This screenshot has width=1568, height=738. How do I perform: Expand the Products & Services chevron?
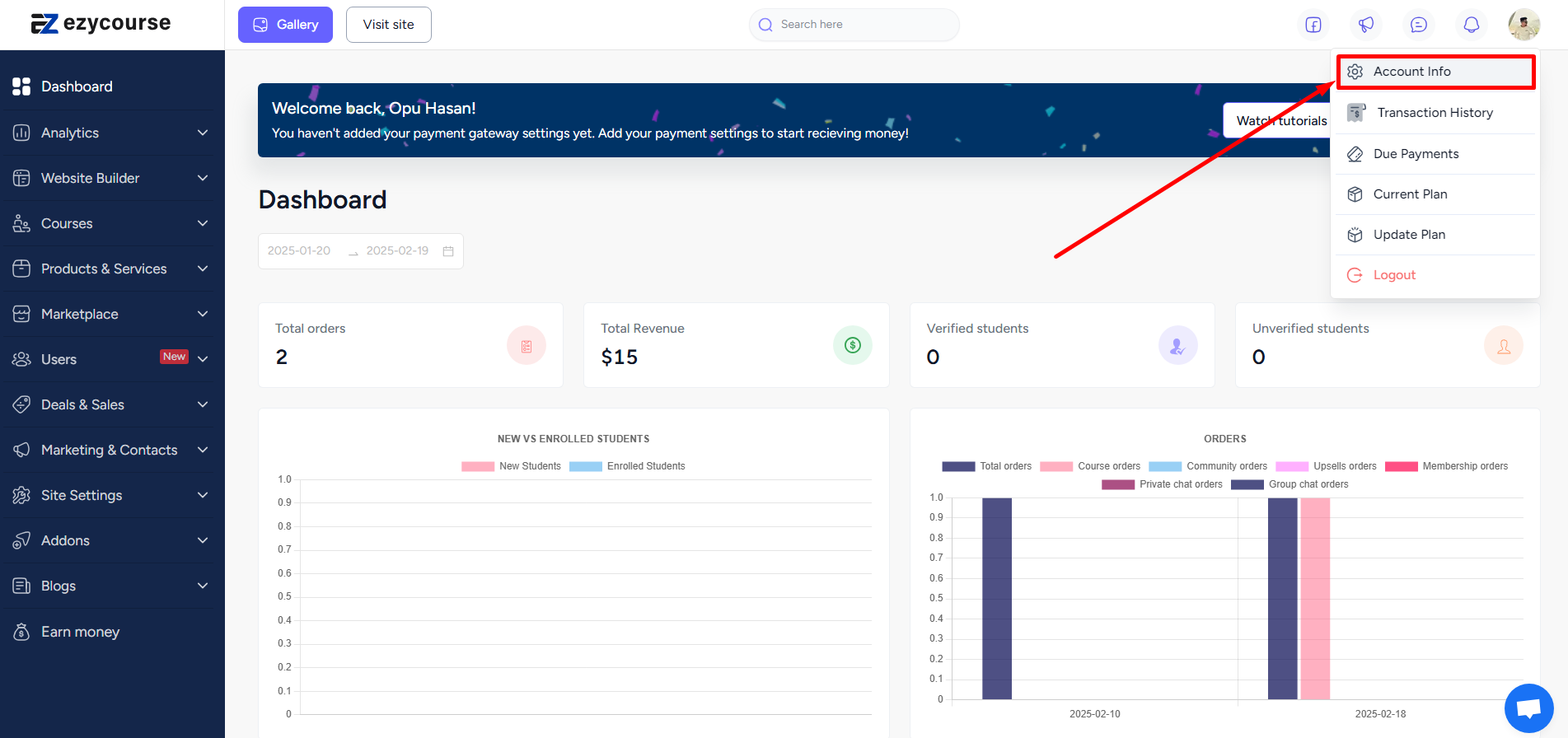203,269
